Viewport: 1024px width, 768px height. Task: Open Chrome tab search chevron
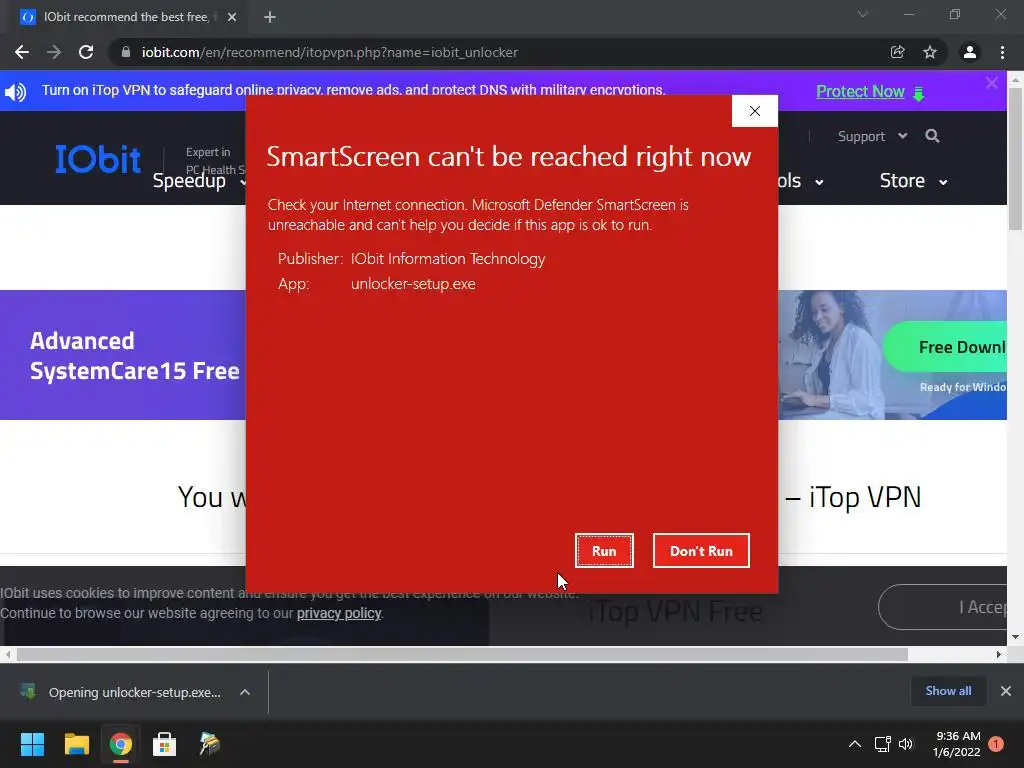tap(863, 14)
